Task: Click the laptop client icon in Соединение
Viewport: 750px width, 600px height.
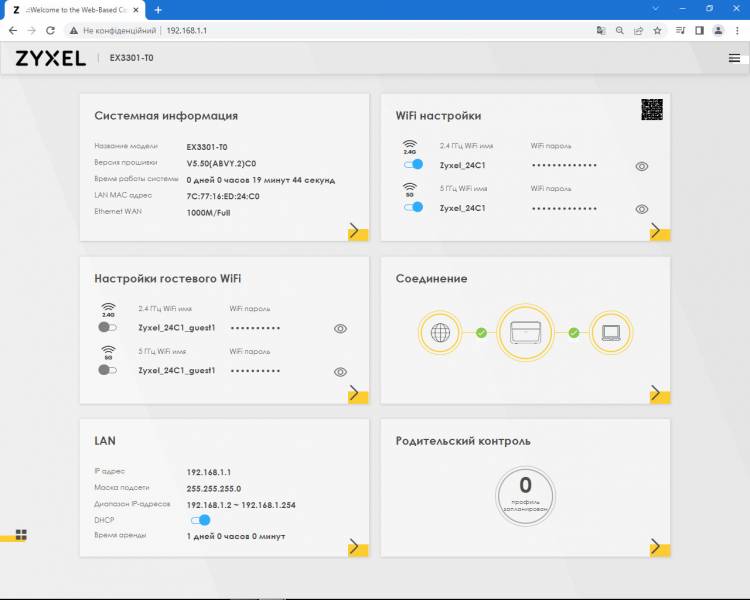Action: (611, 332)
